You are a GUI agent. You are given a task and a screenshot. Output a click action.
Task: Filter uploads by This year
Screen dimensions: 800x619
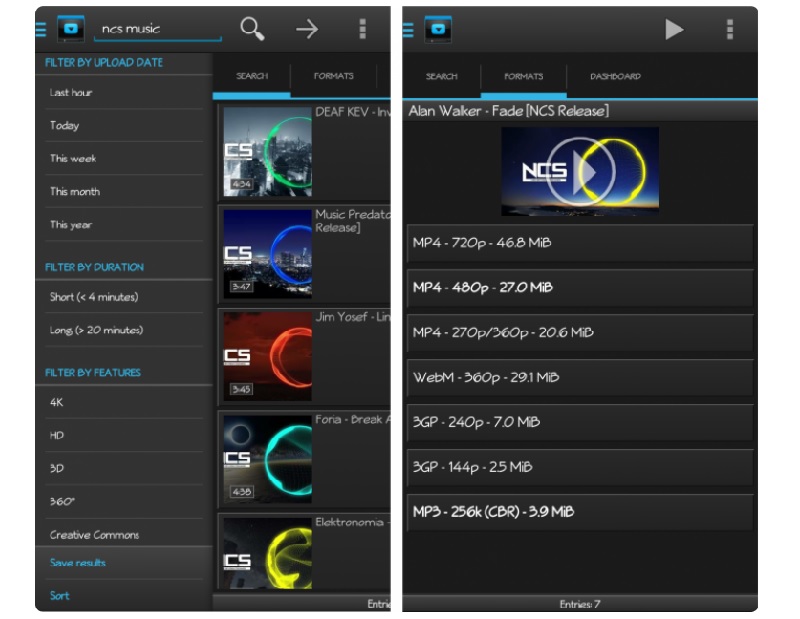pyautogui.click(x=124, y=225)
